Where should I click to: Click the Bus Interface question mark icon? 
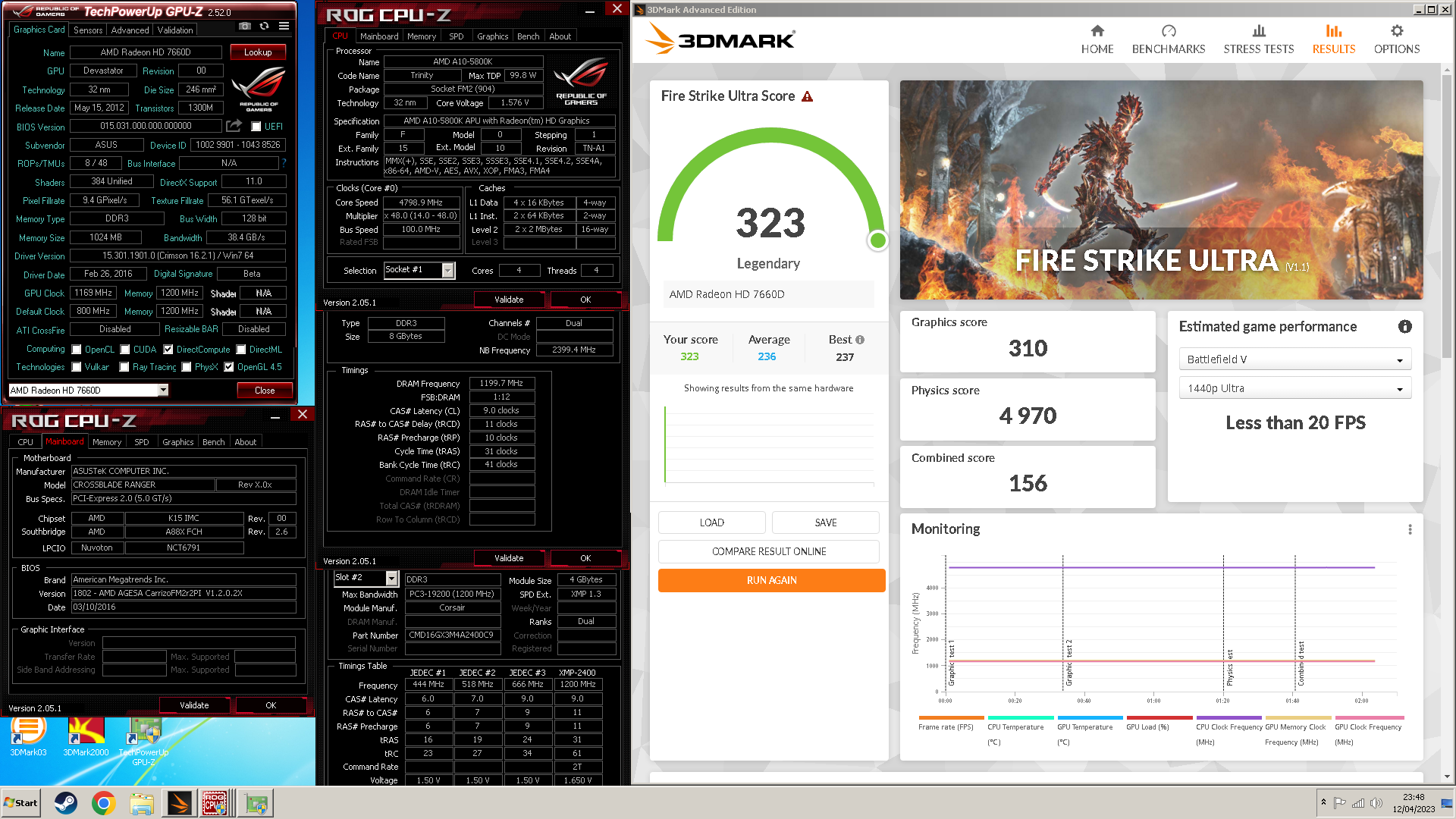[x=284, y=163]
